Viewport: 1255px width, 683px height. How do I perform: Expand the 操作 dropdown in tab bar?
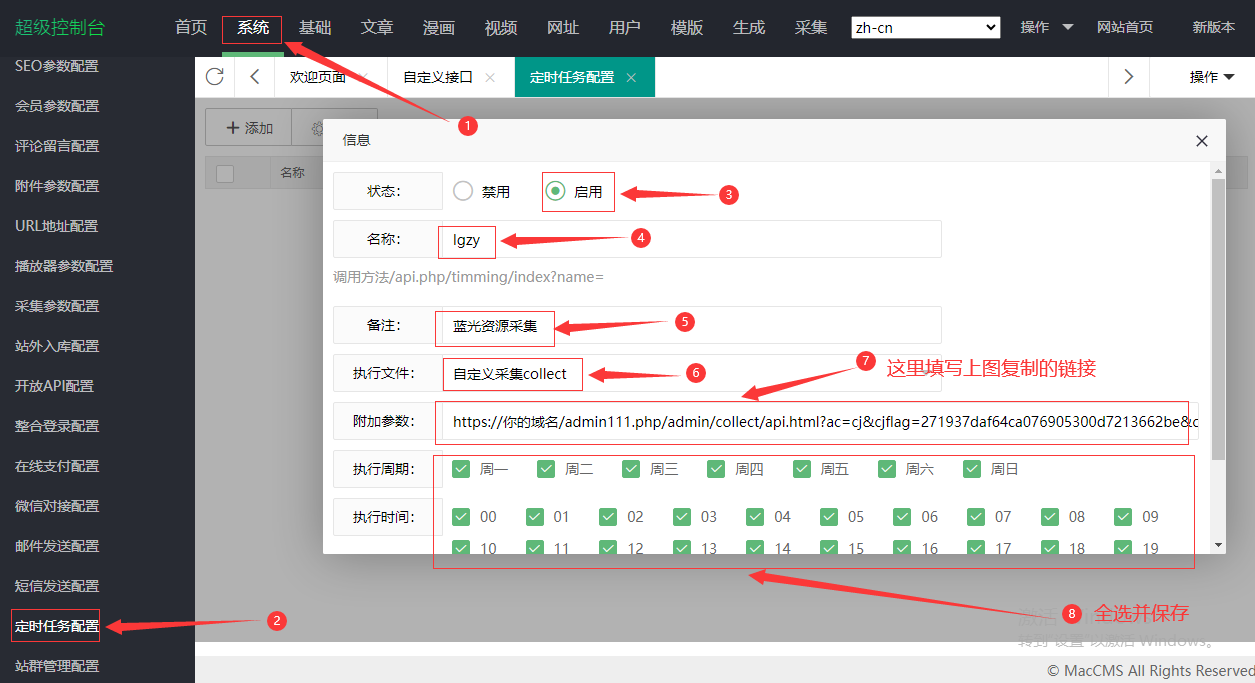pyautogui.click(x=1211, y=77)
